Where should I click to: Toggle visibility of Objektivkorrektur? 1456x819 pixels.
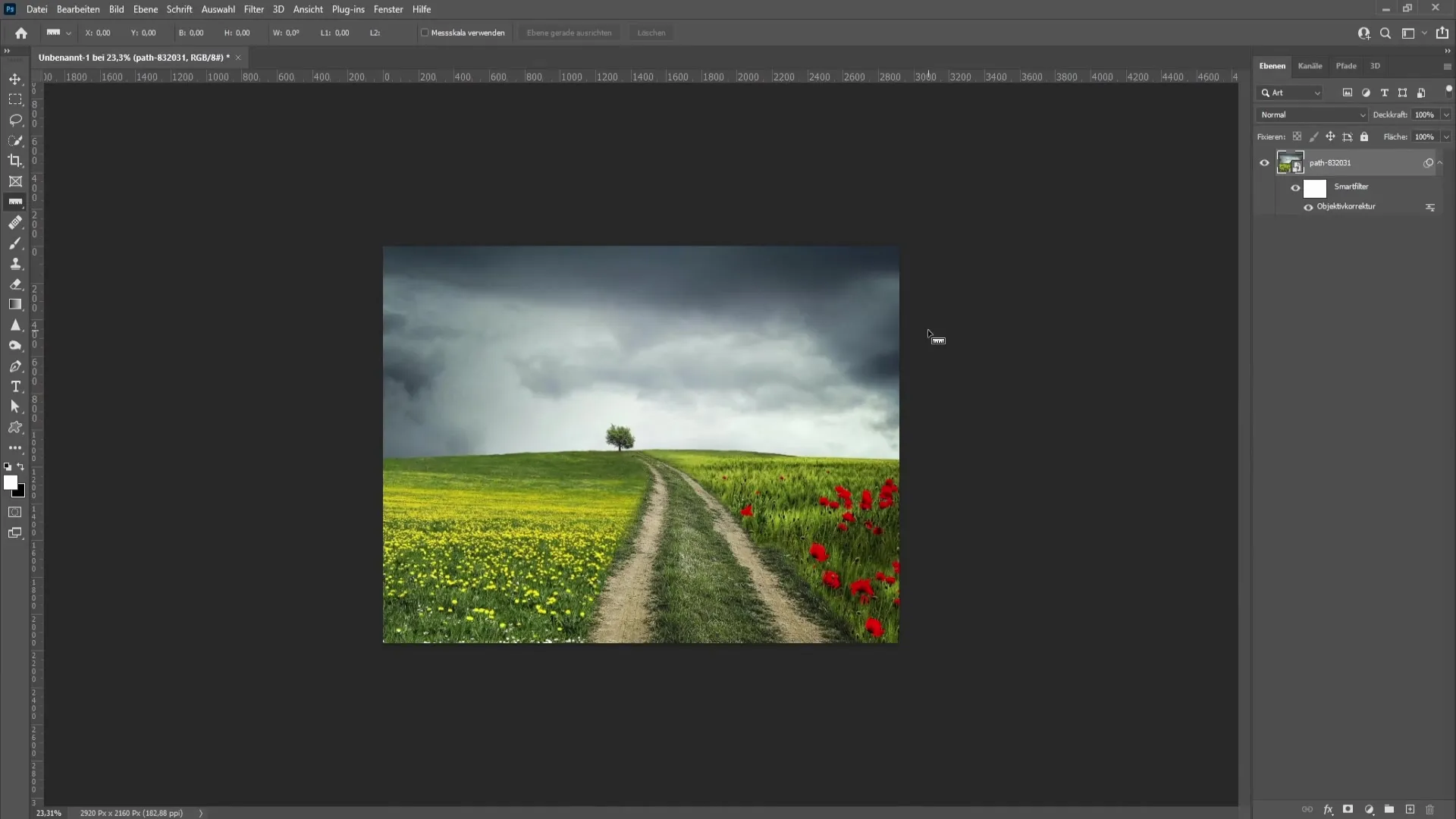(x=1307, y=206)
